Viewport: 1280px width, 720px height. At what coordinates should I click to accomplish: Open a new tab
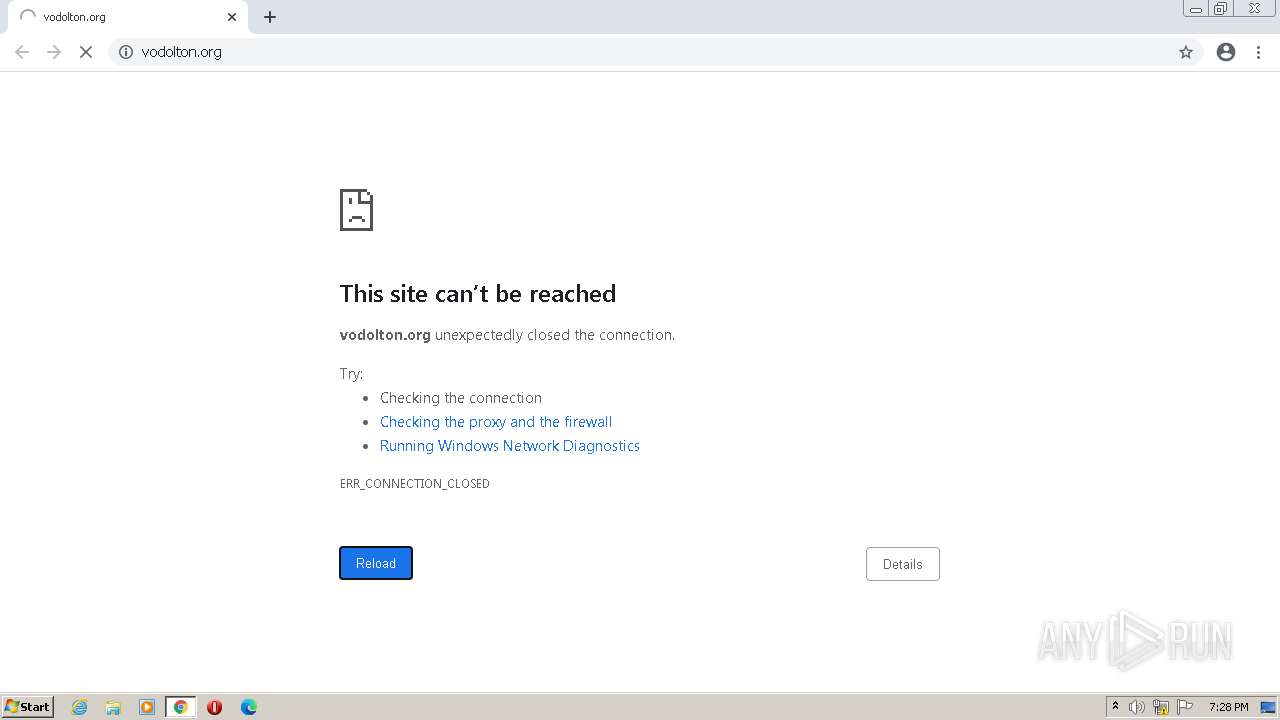click(x=270, y=17)
